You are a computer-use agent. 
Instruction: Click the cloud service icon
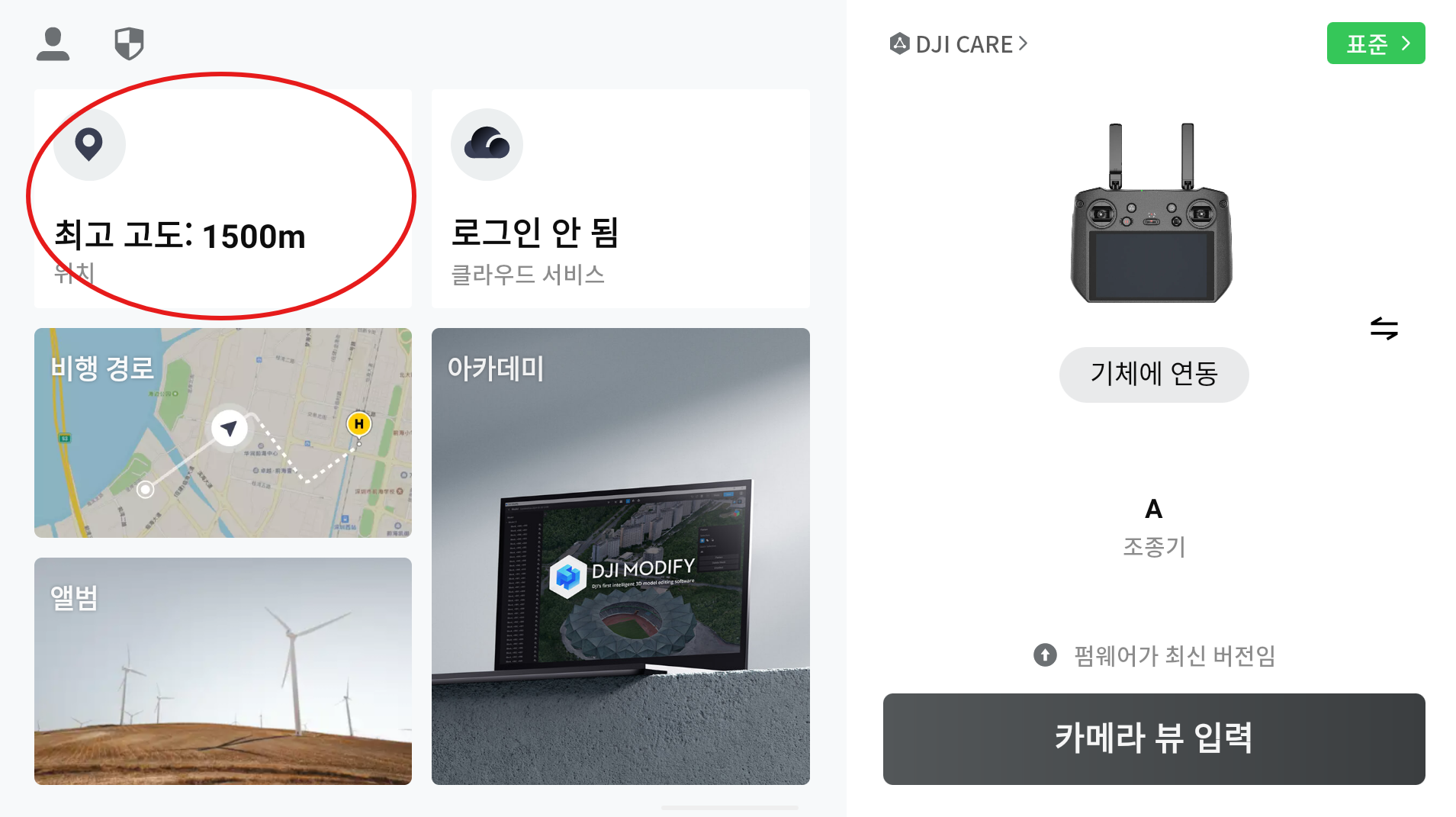(x=487, y=144)
